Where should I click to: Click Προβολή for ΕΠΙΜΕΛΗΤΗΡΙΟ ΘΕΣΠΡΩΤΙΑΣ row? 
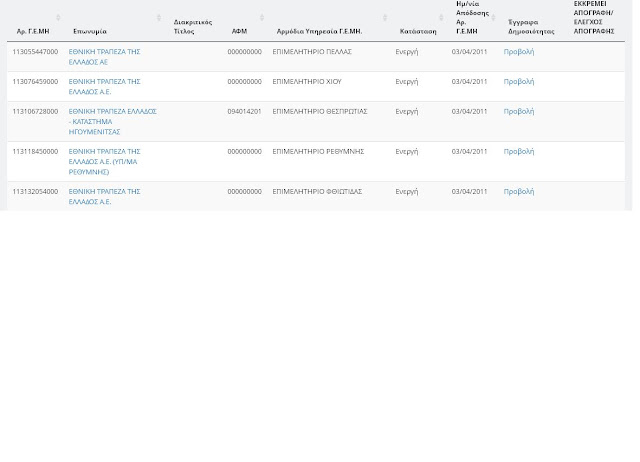(519, 111)
